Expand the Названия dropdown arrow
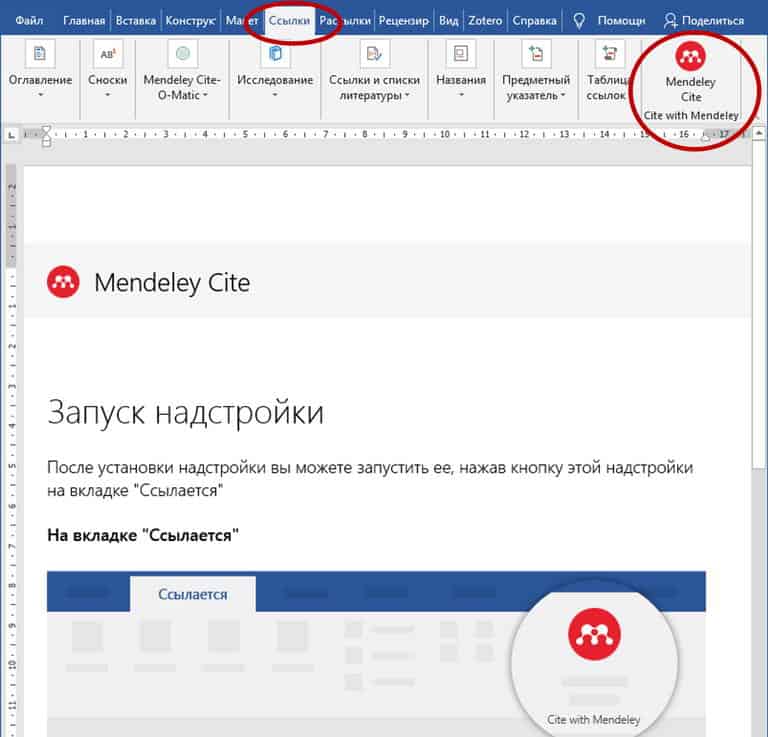The height and width of the screenshot is (737, 768). coord(461,95)
